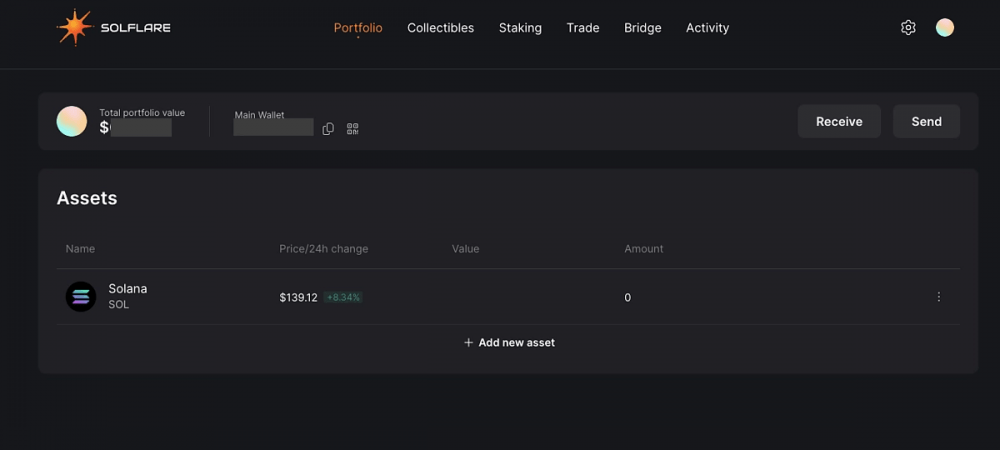Click the Solana coin logo

click(x=81, y=296)
